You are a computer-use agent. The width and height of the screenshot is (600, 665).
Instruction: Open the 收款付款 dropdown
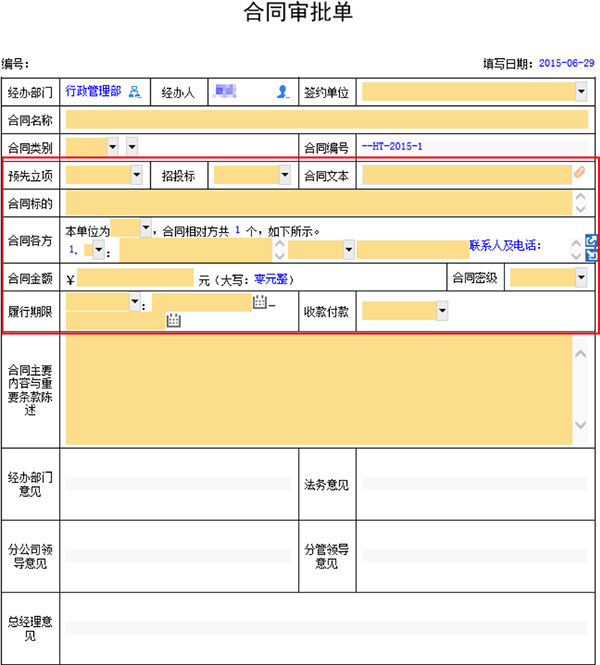(442, 311)
